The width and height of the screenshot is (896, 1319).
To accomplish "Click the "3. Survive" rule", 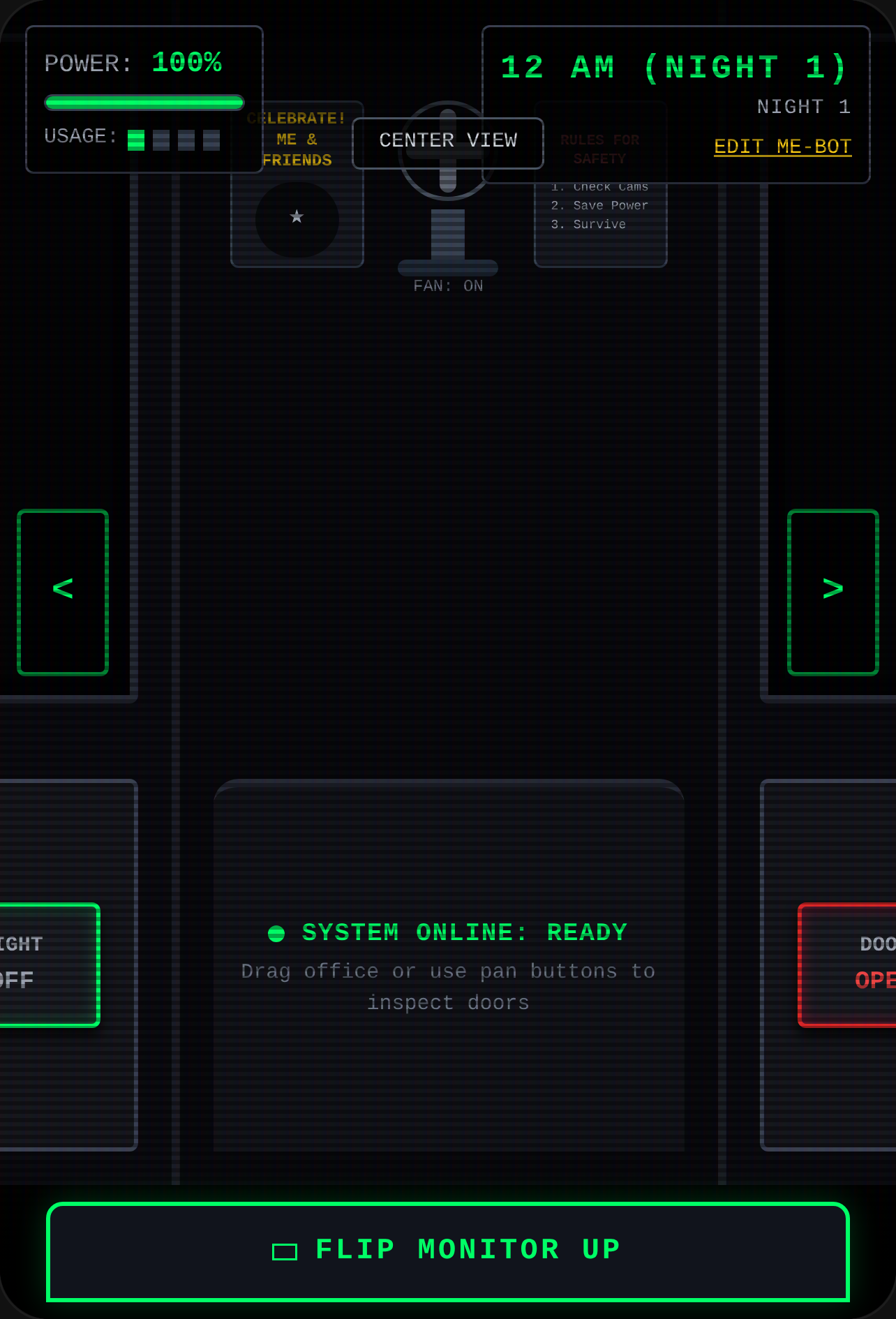I will 588,224.
